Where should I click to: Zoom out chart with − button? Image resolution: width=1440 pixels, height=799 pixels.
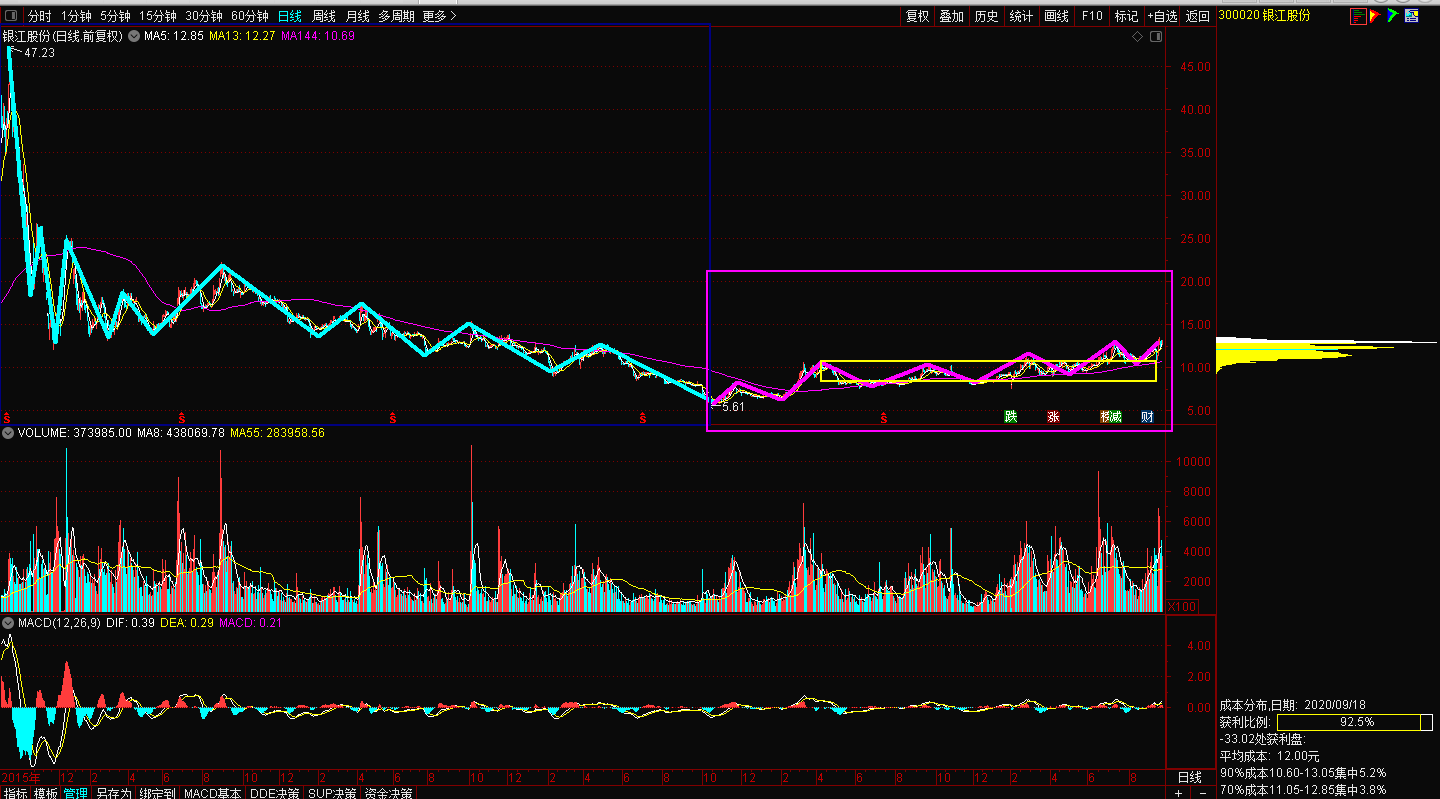1202,793
